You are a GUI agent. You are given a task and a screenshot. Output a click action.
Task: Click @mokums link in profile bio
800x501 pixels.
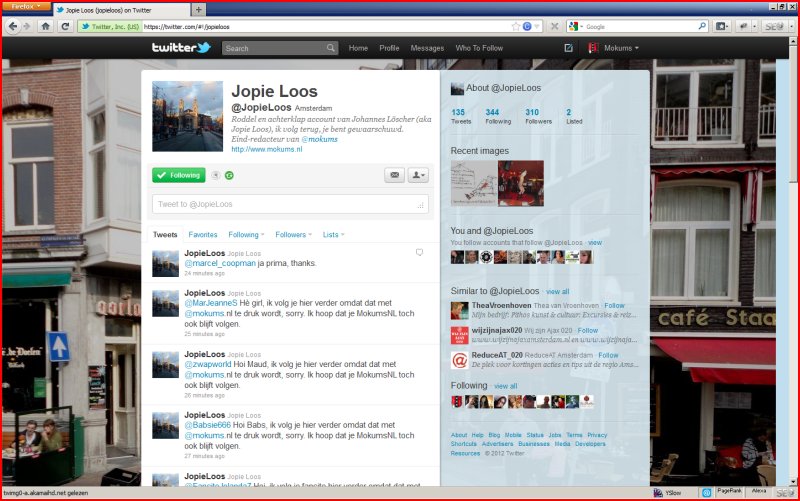tap(319, 139)
